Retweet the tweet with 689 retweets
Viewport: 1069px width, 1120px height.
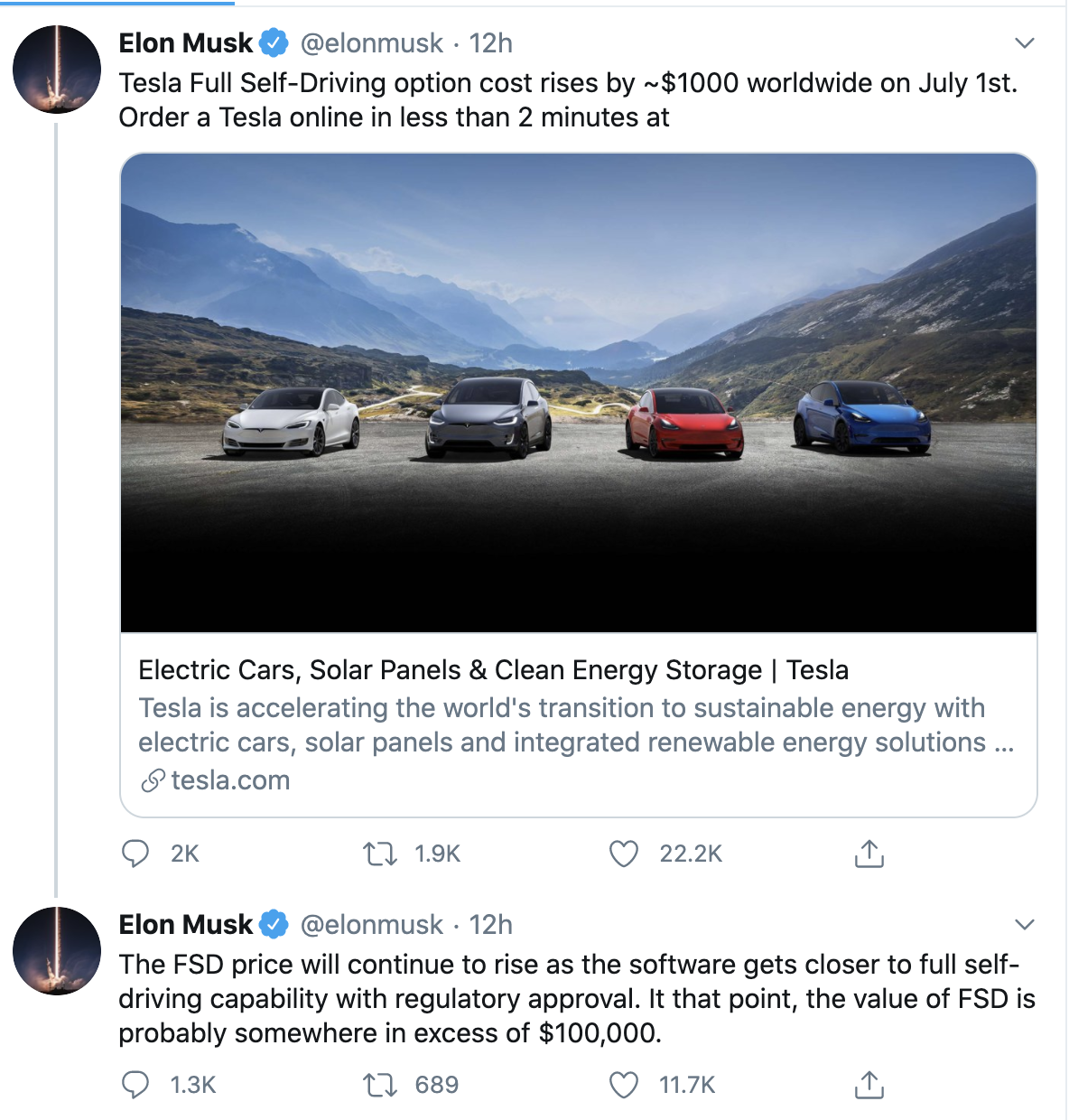click(380, 1085)
